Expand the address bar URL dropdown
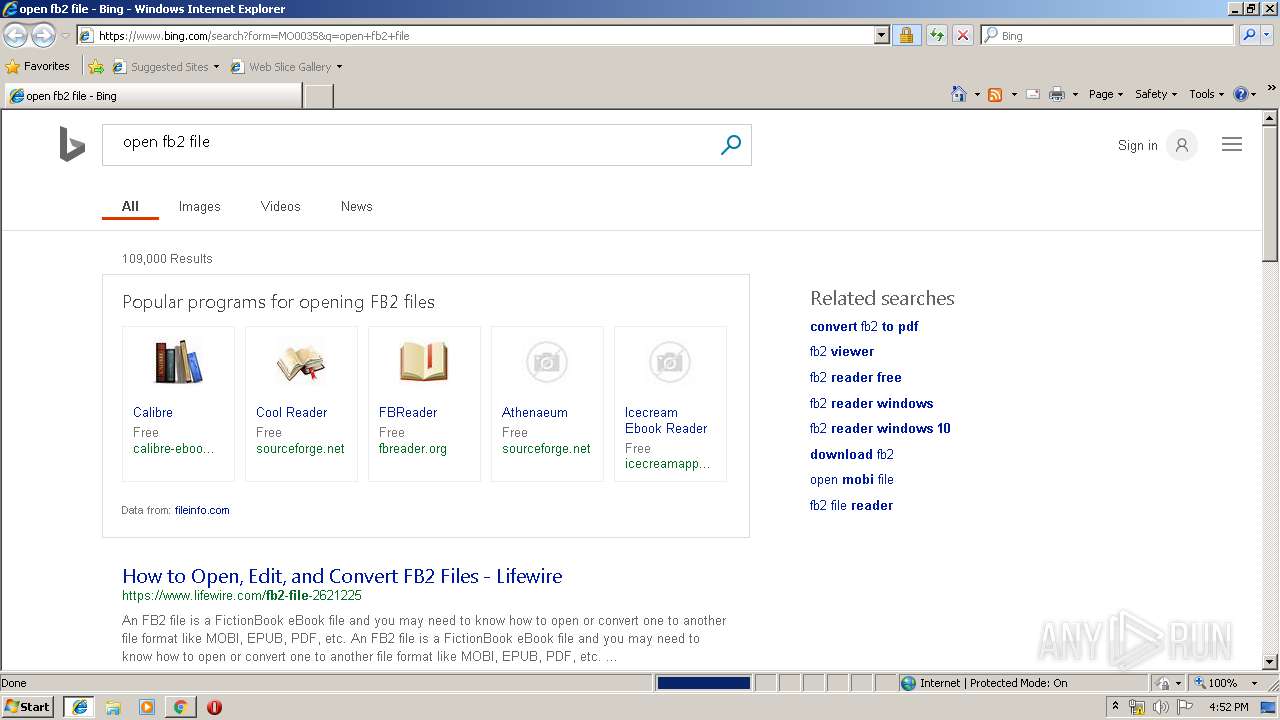The width and height of the screenshot is (1280, 720). 881,35
